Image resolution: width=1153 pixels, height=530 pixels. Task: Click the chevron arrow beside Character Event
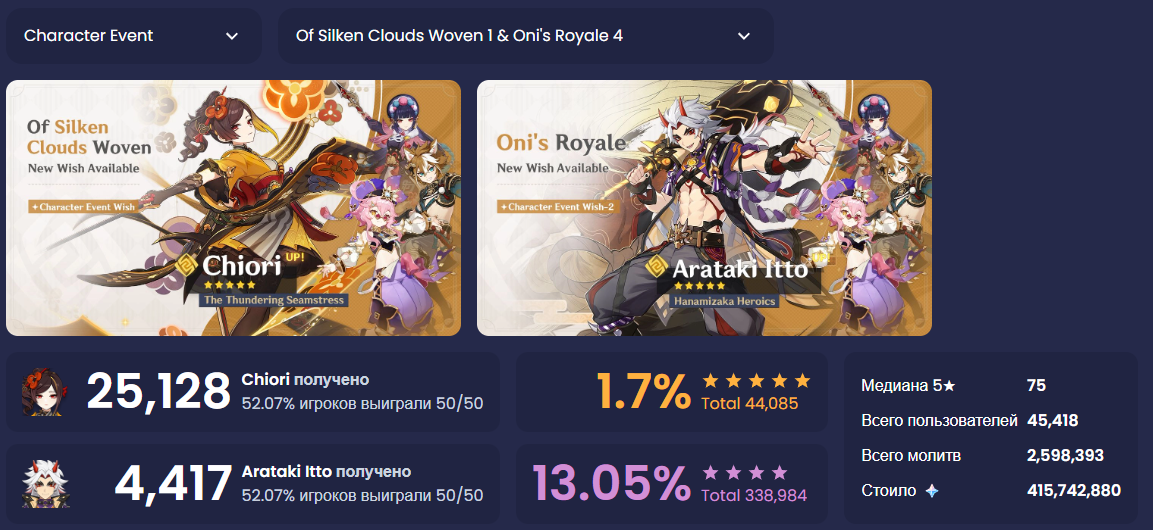pyautogui.click(x=232, y=36)
